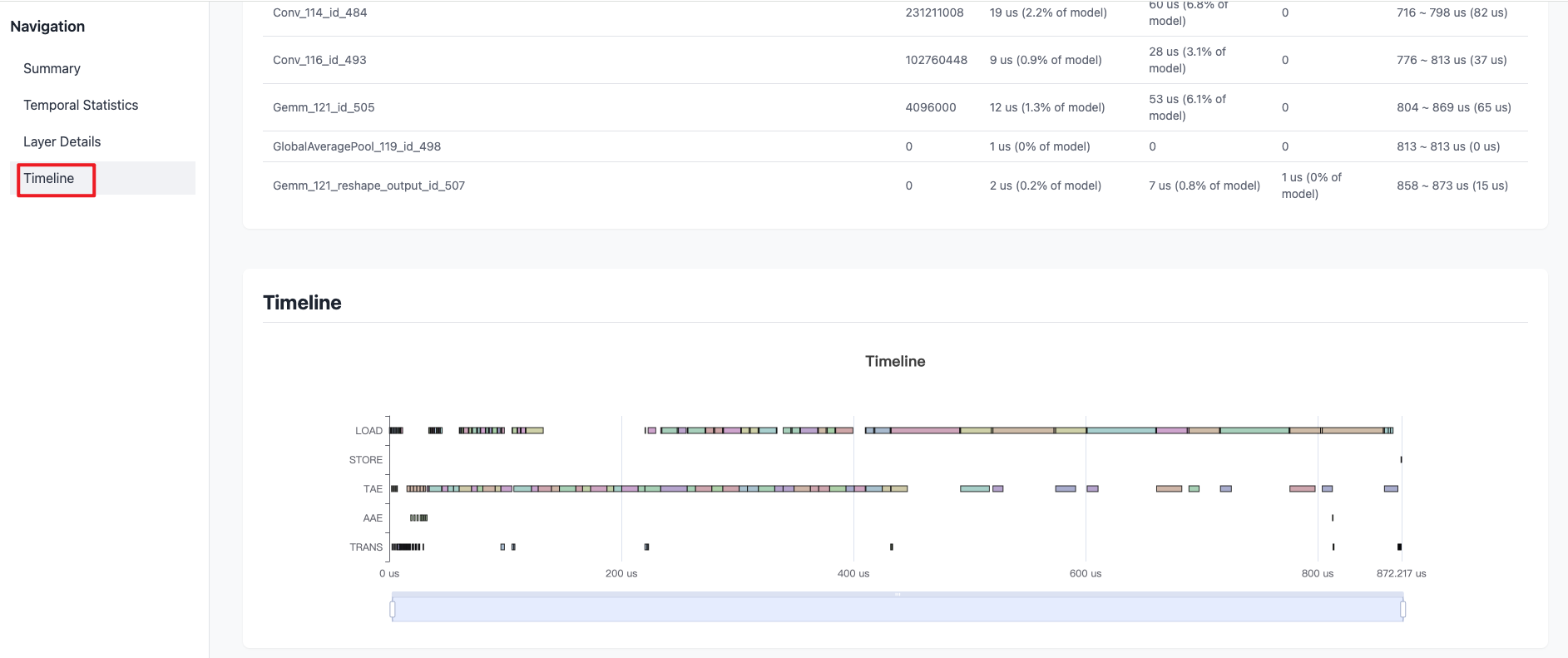Image resolution: width=1568 pixels, height=658 pixels.
Task: Go to Temporal Statistics section
Action: click(81, 105)
